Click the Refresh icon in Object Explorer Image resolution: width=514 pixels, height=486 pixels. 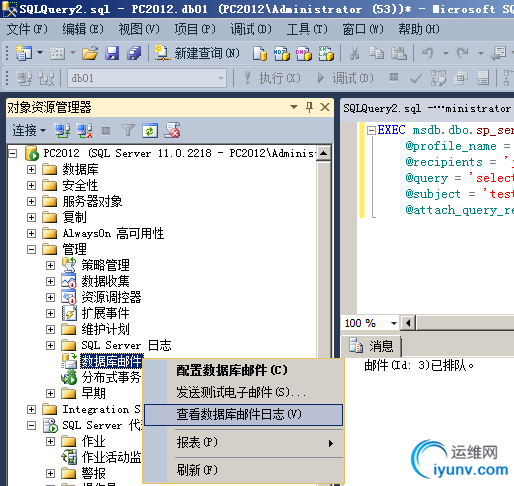pos(150,131)
